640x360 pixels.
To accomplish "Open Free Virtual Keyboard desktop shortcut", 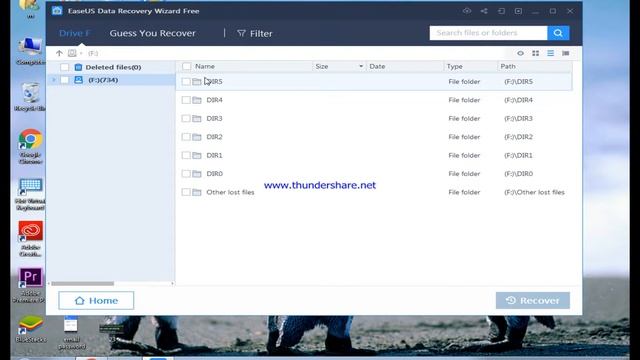I will [30, 195].
